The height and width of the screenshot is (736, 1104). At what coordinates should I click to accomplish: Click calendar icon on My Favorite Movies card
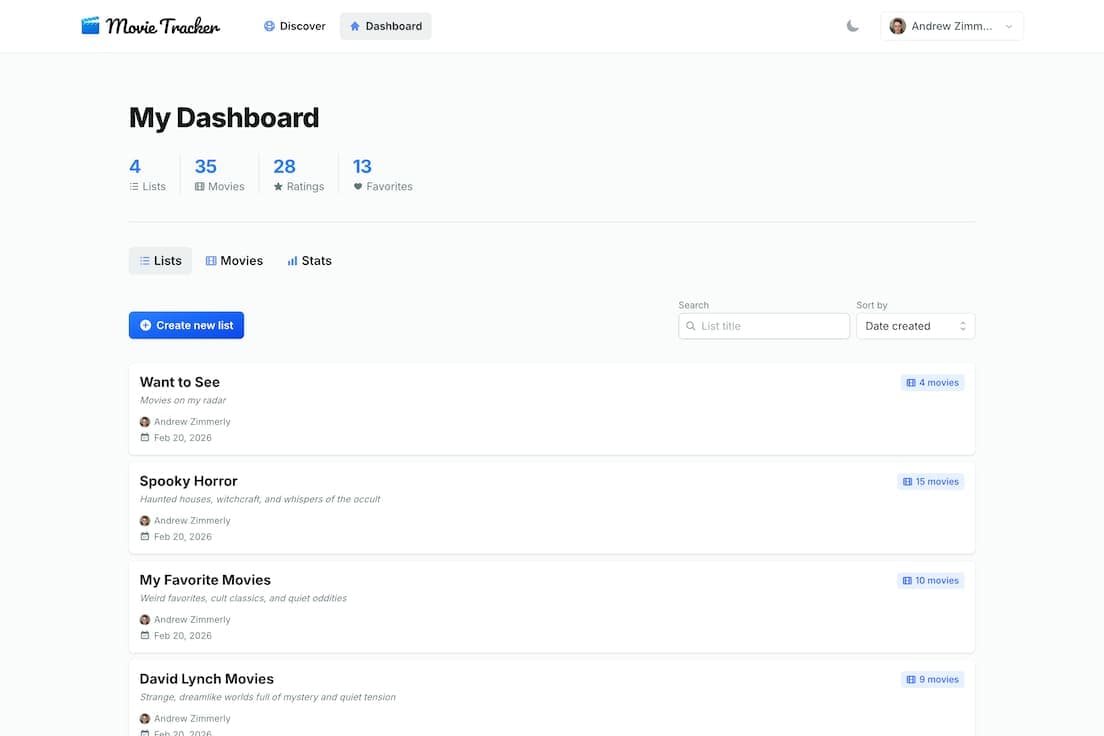click(145, 635)
